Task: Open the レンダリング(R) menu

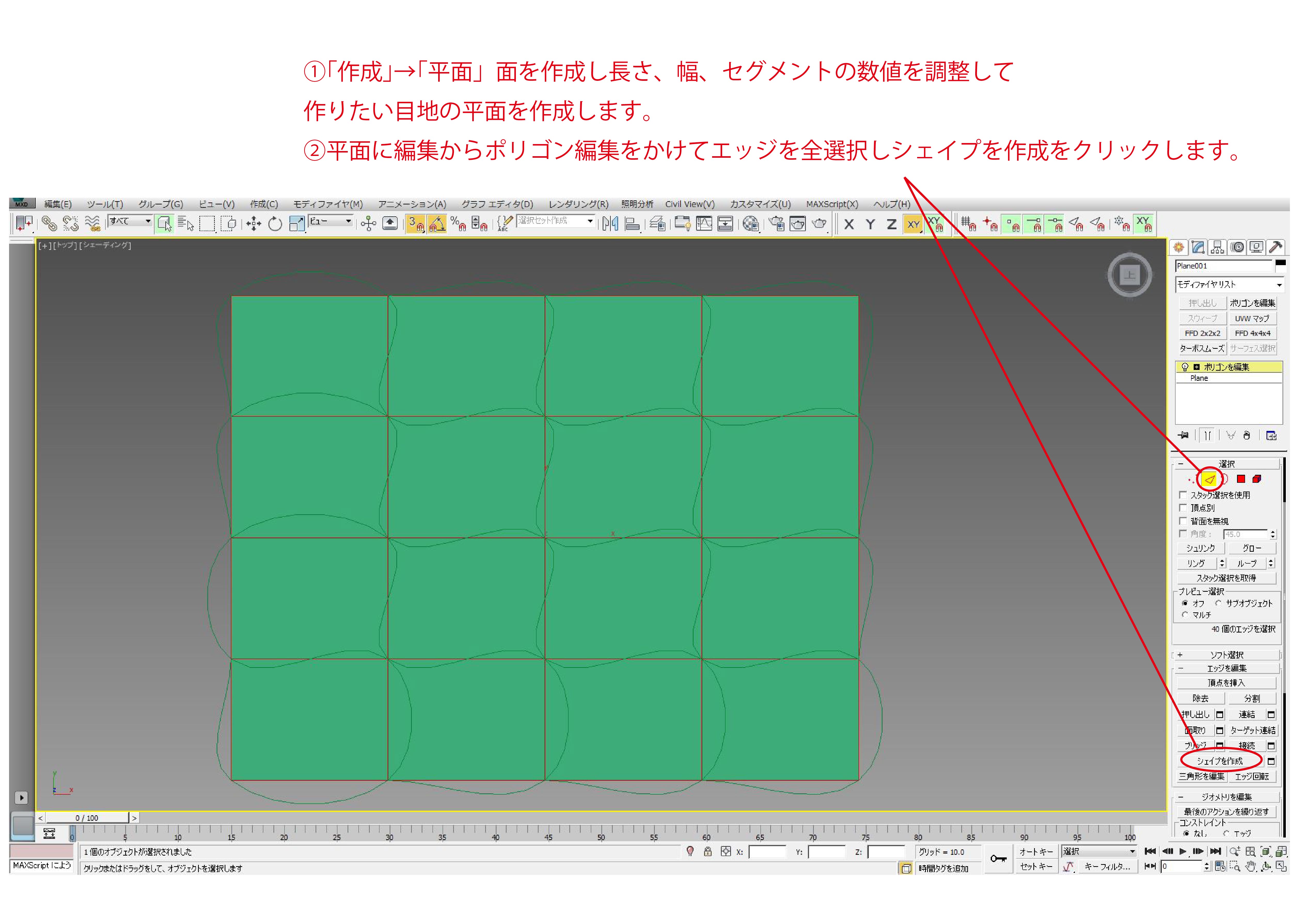Action: [578, 204]
